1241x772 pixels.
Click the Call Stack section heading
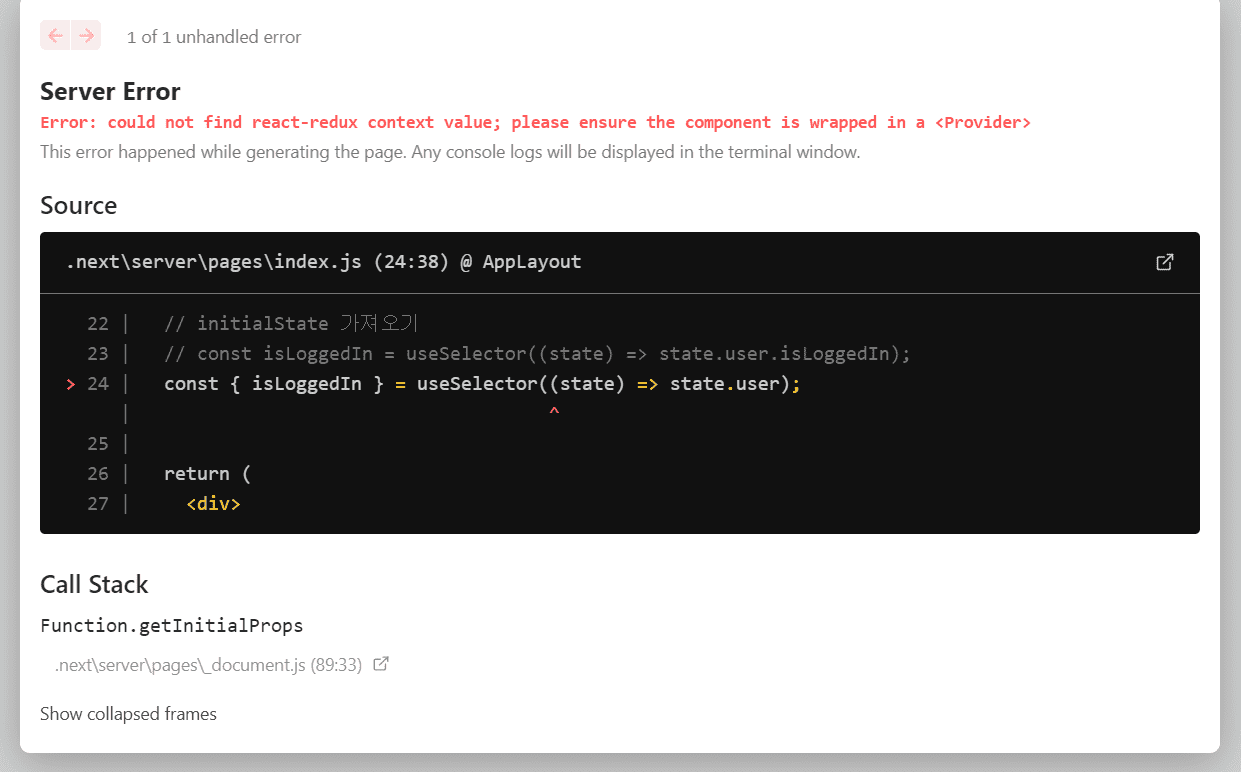pyautogui.click(x=94, y=585)
